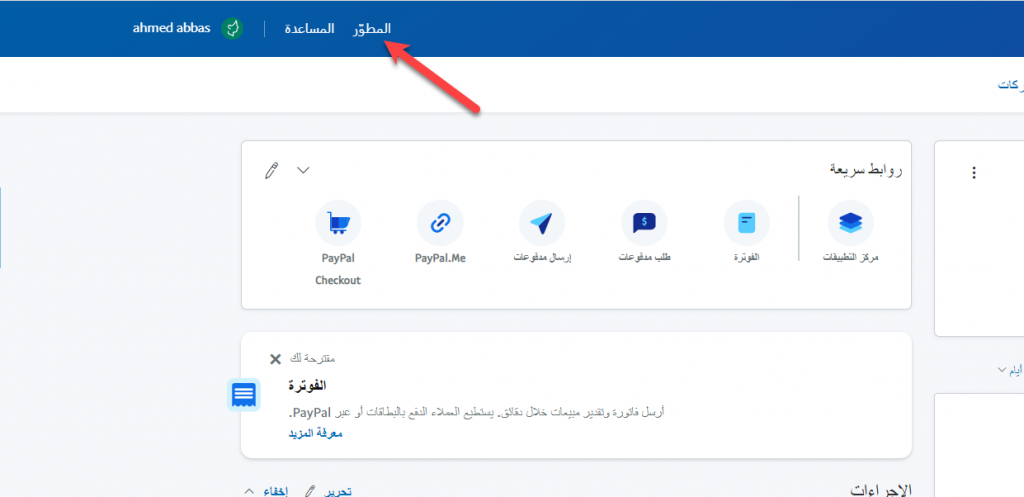Click the pencil icon to edit quick links
The image size is (1024, 497).
[x=271, y=171]
